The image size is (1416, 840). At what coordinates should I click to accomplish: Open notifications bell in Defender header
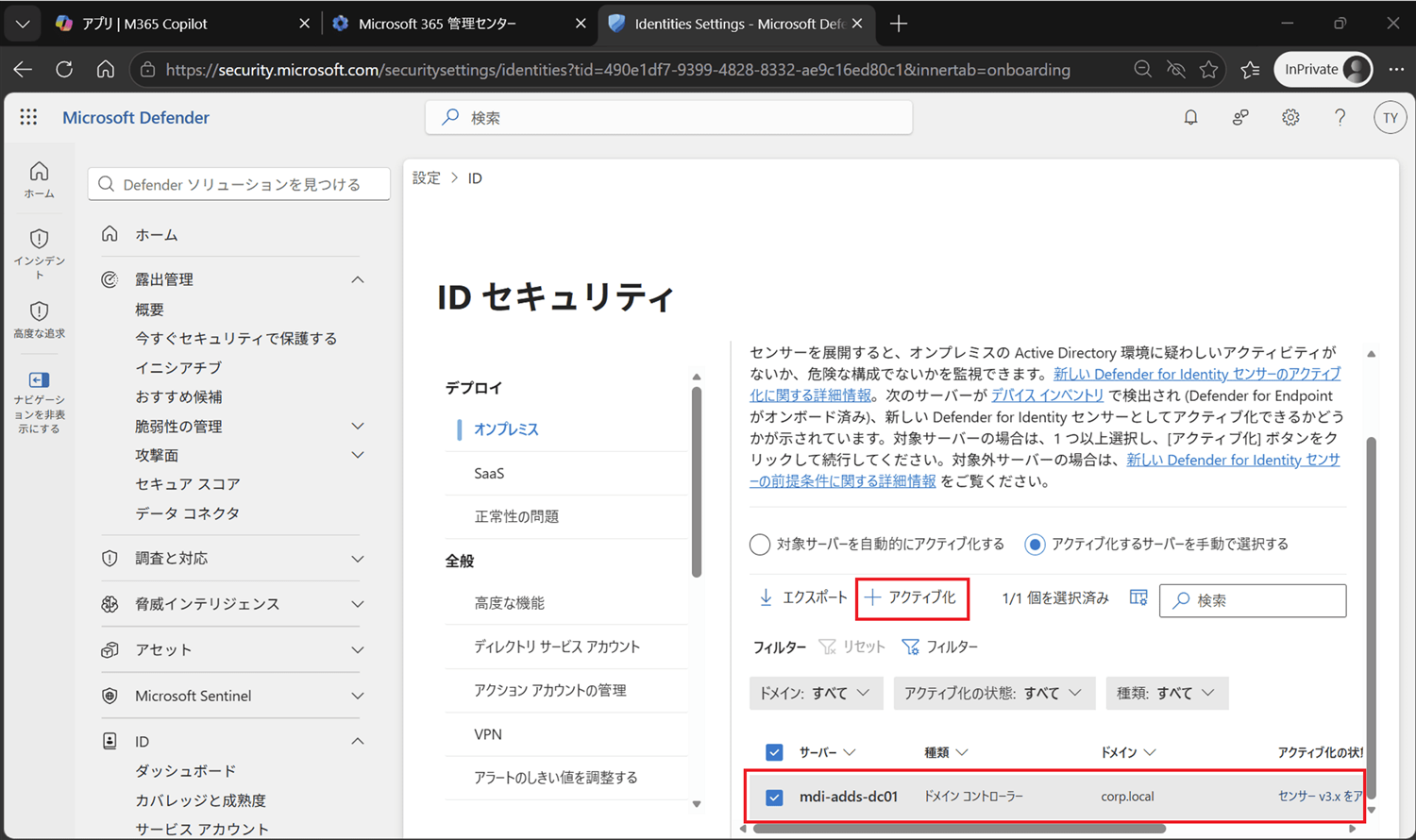[1190, 117]
